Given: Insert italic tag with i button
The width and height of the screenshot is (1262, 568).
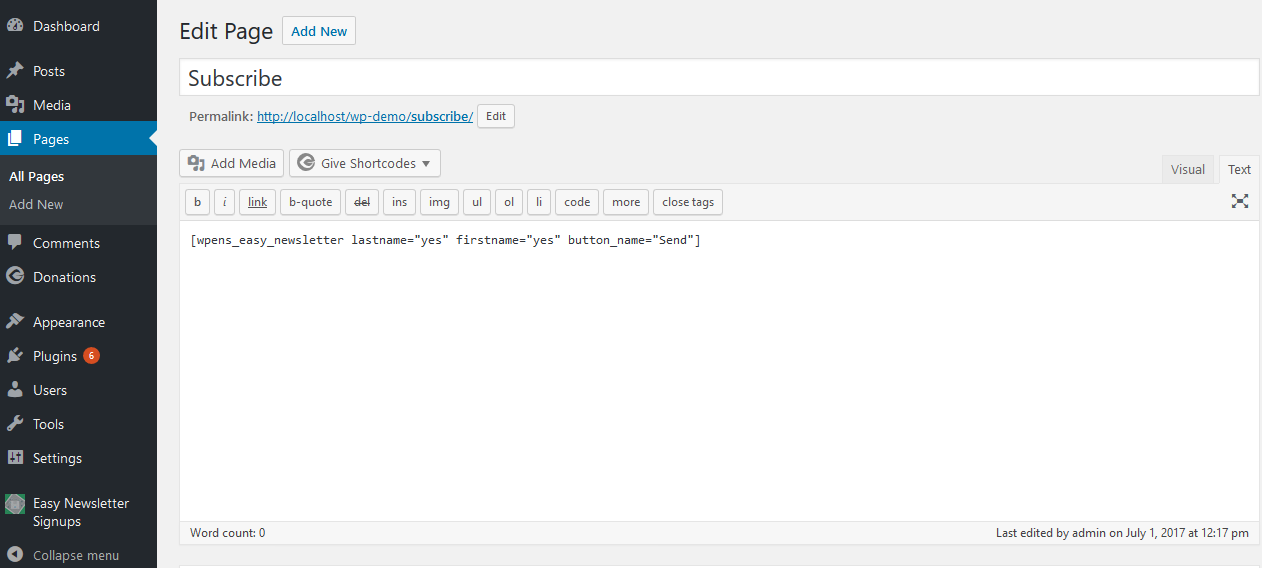Looking at the screenshot, I should (x=225, y=202).
